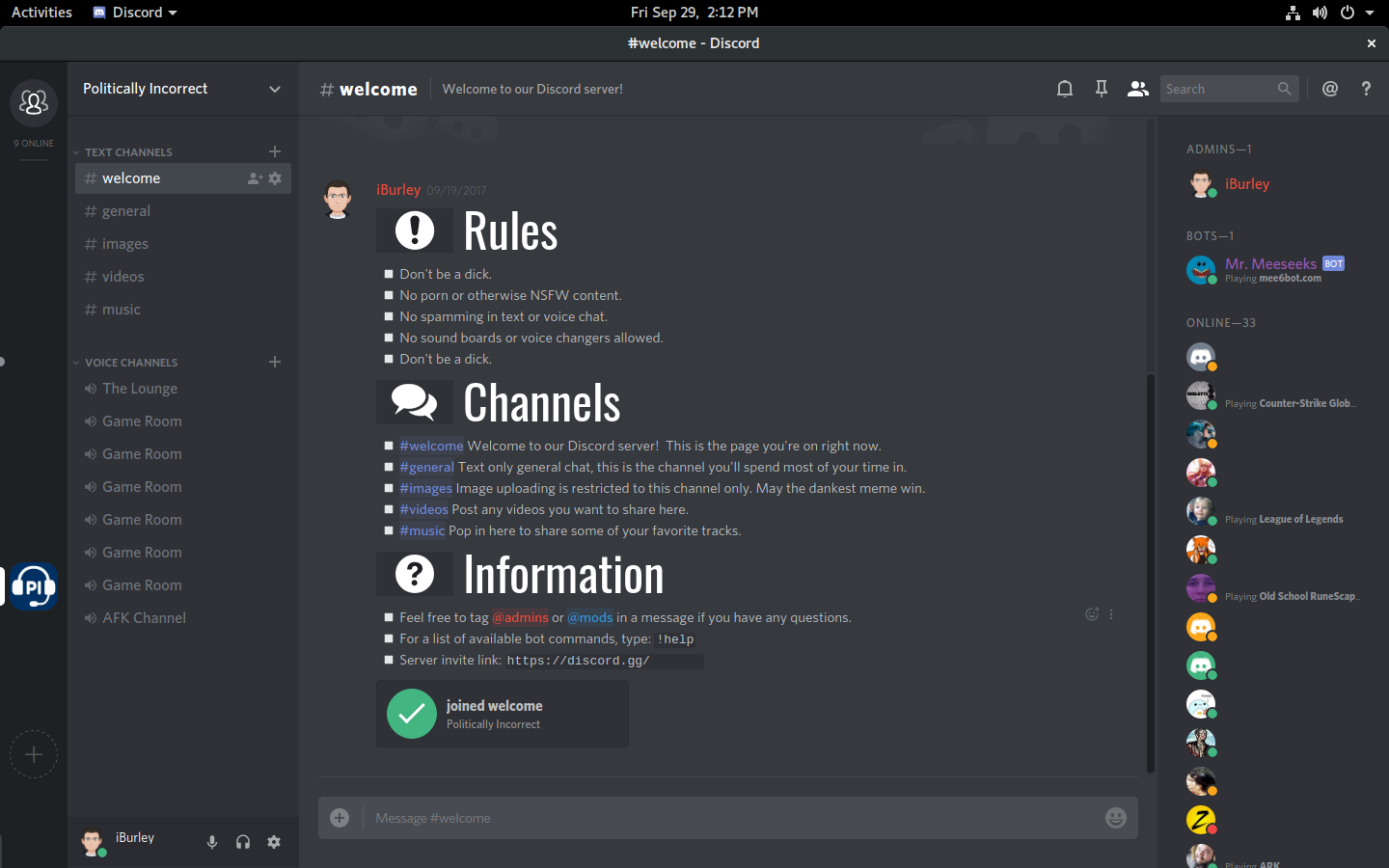The image size is (1389, 868).
Task: Open member playing League of Legends
Action: [1273, 511]
